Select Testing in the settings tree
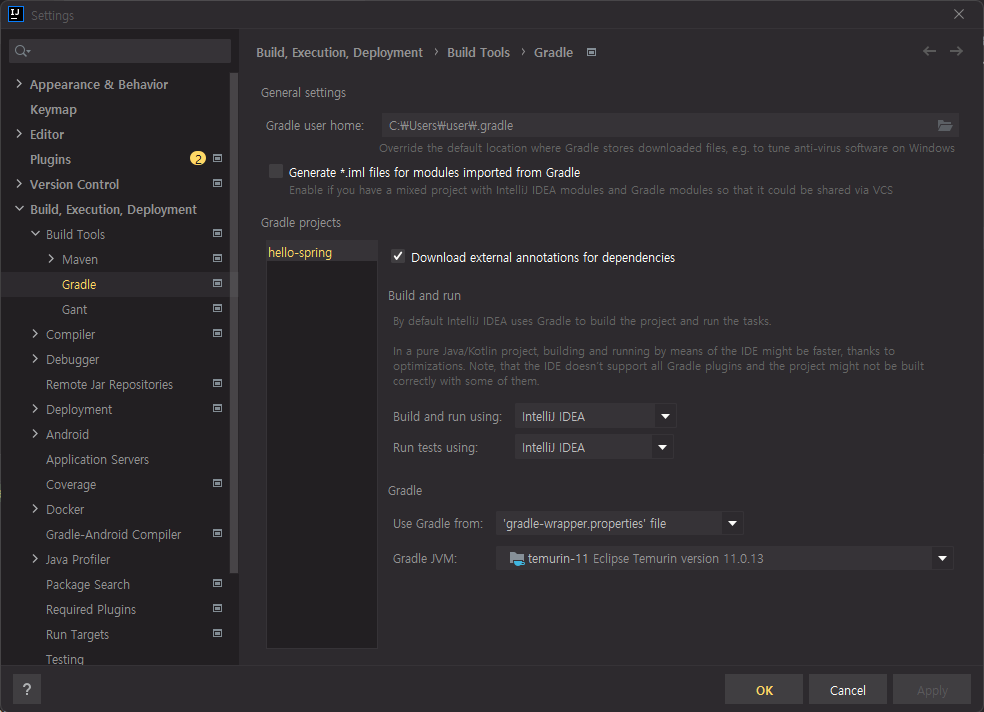The width and height of the screenshot is (984, 712). (x=65, y=659)
